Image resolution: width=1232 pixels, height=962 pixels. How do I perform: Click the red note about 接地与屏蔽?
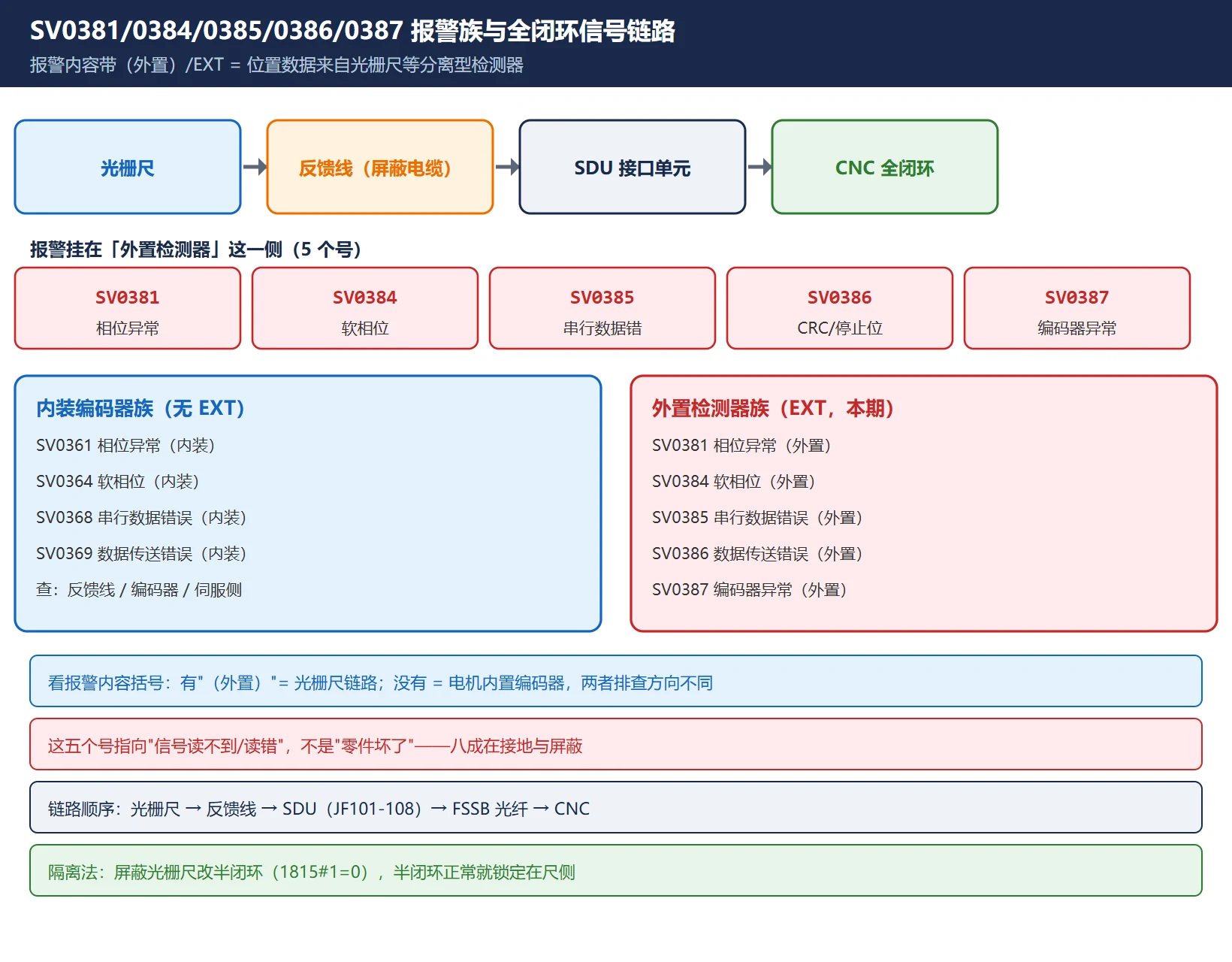coord(616,745)
